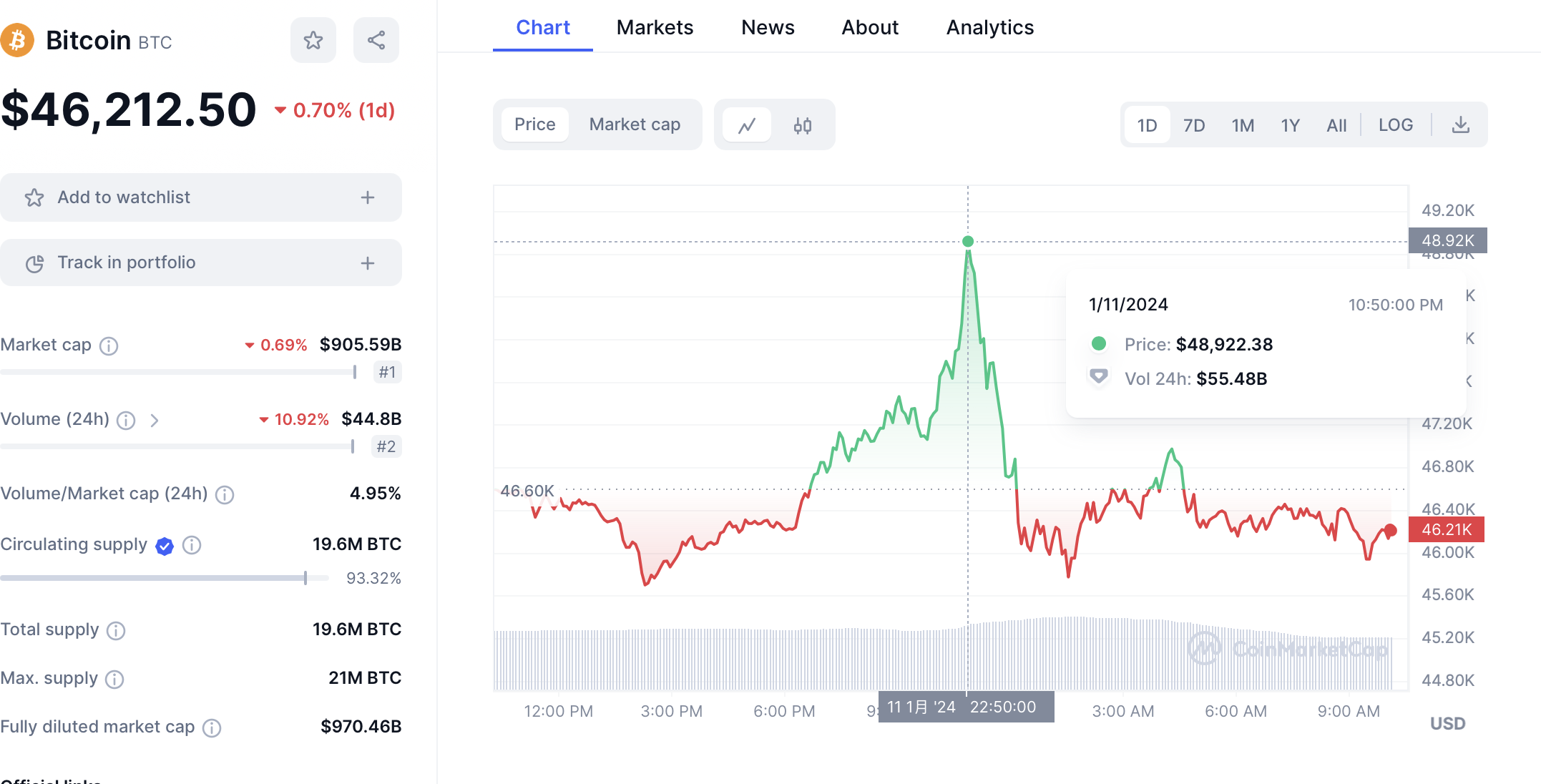
Task: Show the All time range
Action: [1336, 125]
